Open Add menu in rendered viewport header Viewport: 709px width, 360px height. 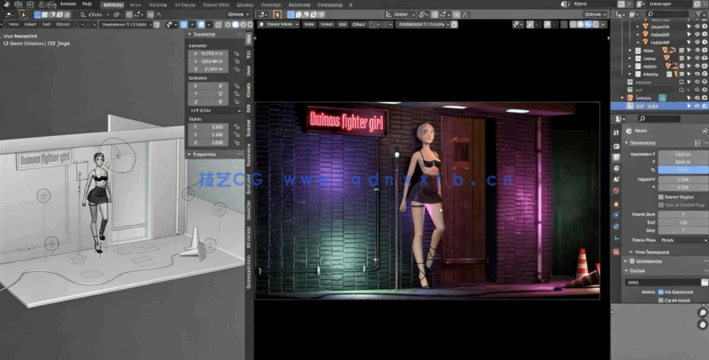pos(343,24)
